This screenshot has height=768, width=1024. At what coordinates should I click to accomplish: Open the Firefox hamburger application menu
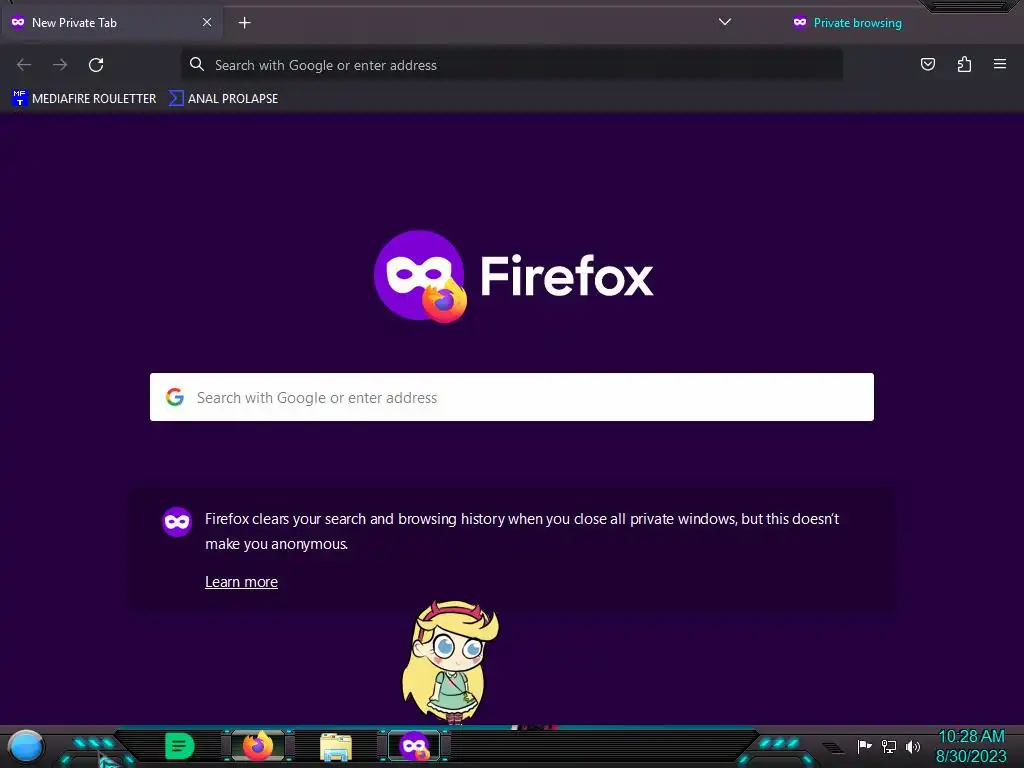999,64
